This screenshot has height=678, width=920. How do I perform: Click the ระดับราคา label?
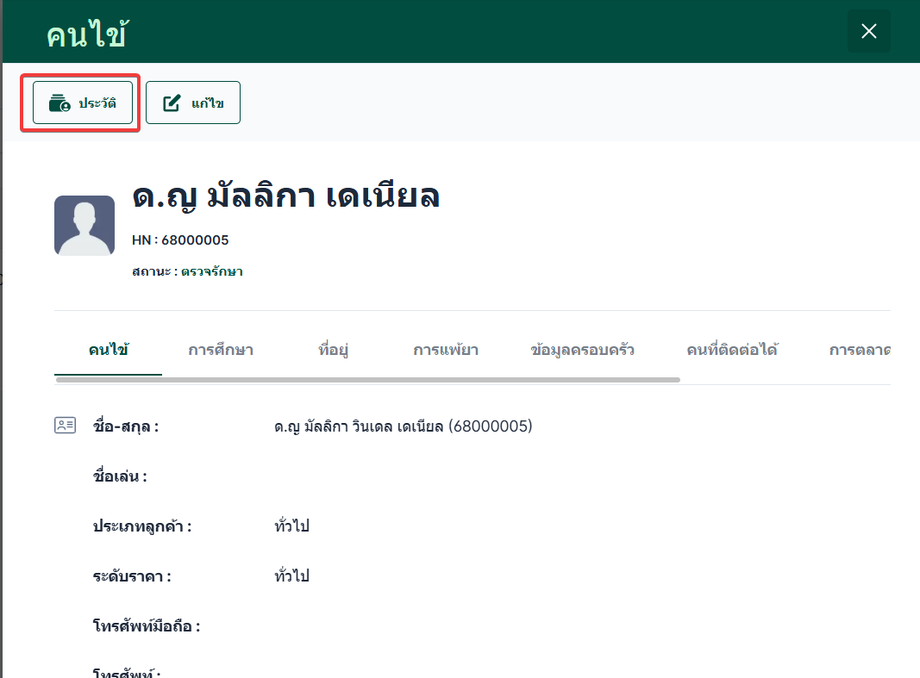coord(132,576)
